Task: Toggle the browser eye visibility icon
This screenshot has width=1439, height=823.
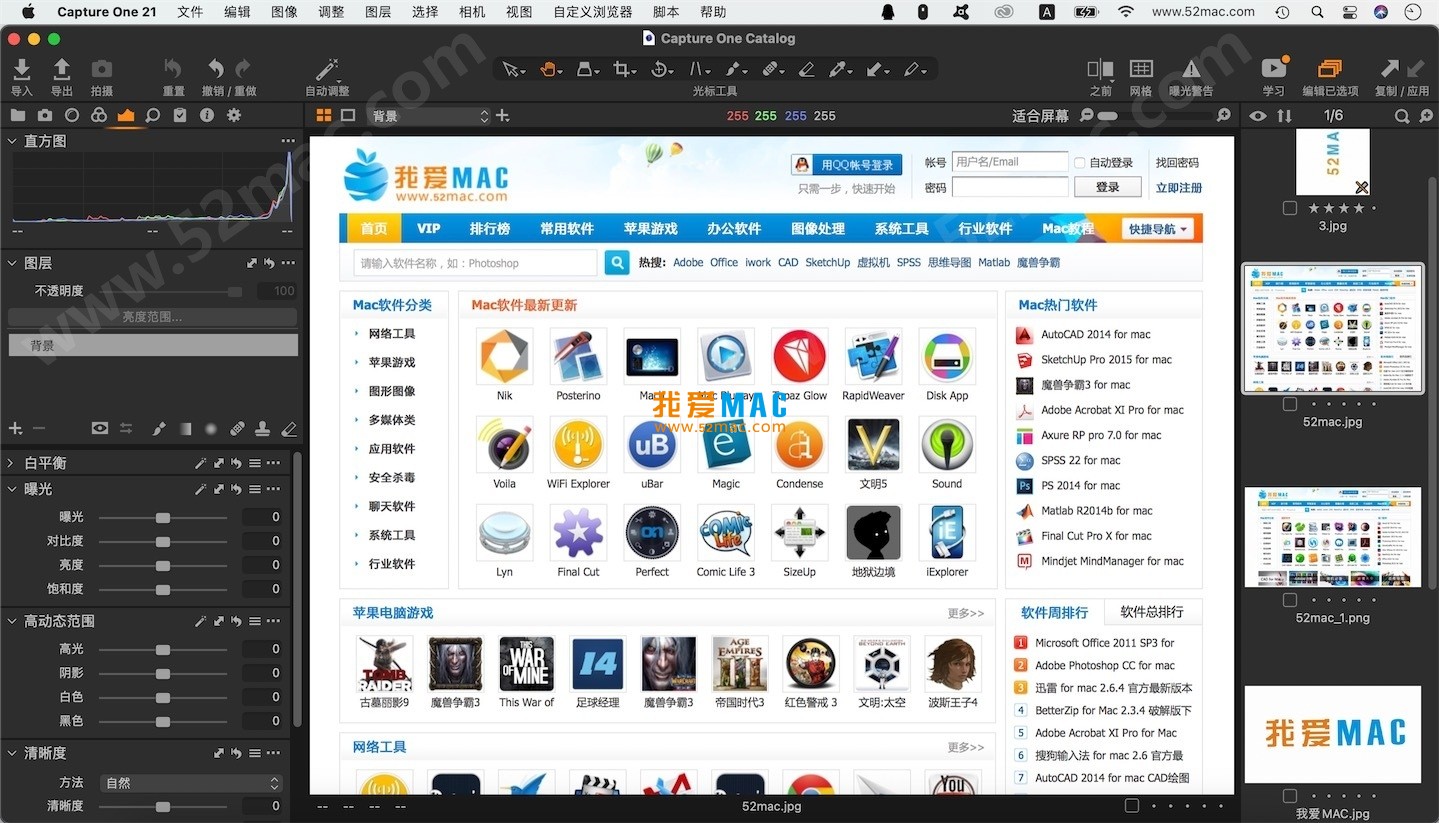Action: pyautogui.click(x=1258, y=116)
